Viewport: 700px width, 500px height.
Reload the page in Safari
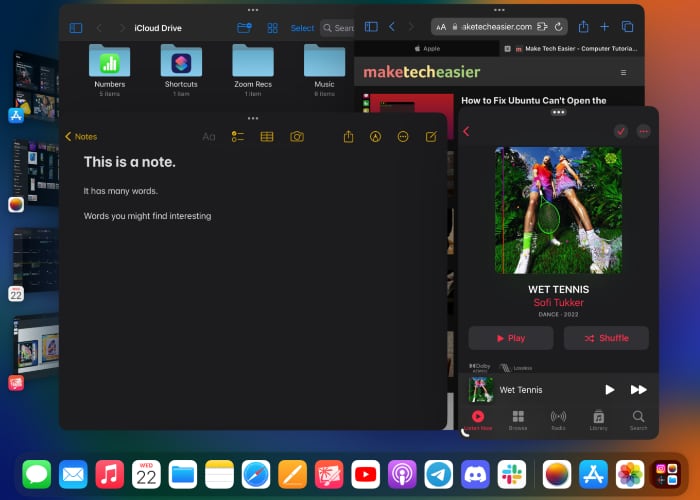pos(558,27)
